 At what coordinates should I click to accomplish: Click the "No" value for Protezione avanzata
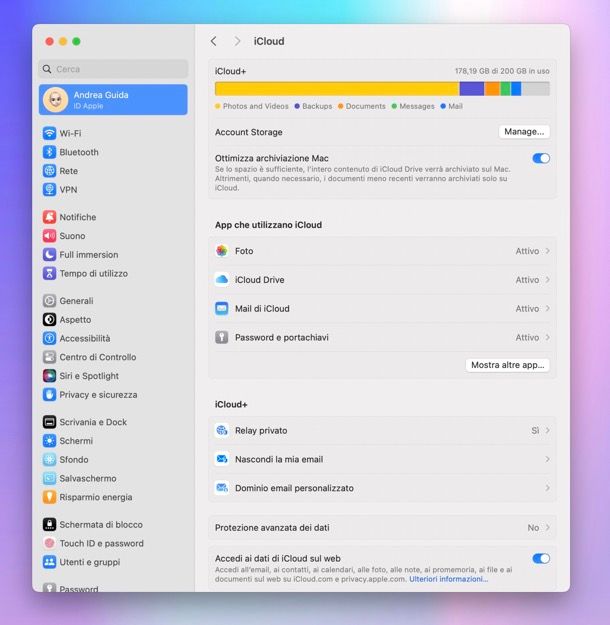[x=533, y=528]
